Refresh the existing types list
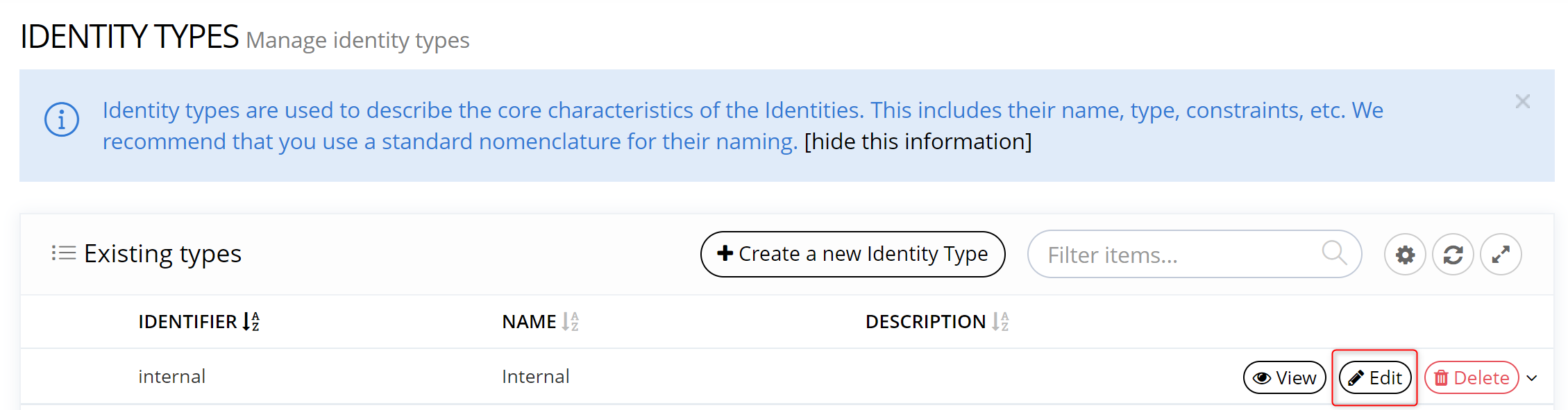The width and height of the screenshot is (1568, 410). point(1453,255)
